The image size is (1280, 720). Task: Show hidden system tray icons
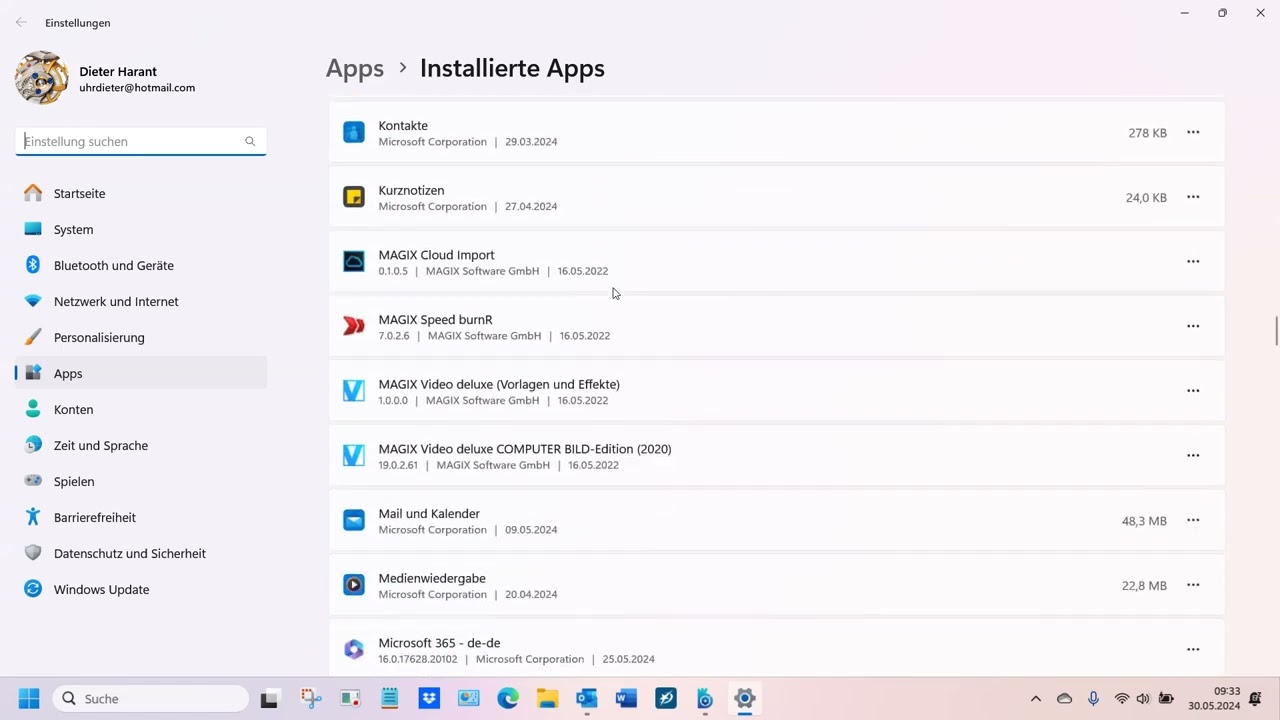click(x=1036, y=698)
